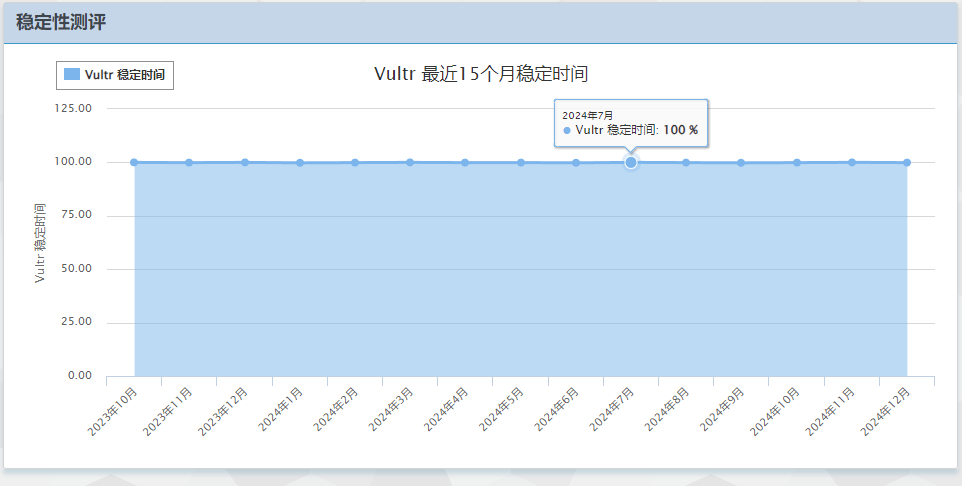The image size is (962, 486).
Task: Click the 50.00 y-axis label
Action: coord(76,269)
